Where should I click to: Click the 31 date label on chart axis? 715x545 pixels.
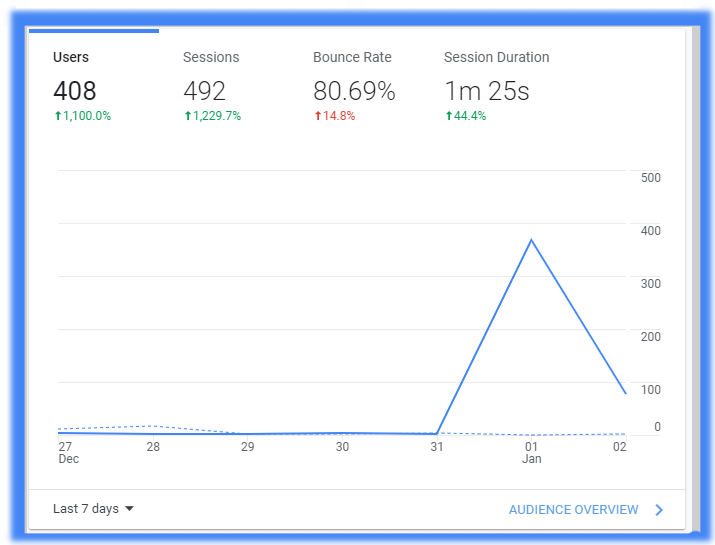point(437,447)
